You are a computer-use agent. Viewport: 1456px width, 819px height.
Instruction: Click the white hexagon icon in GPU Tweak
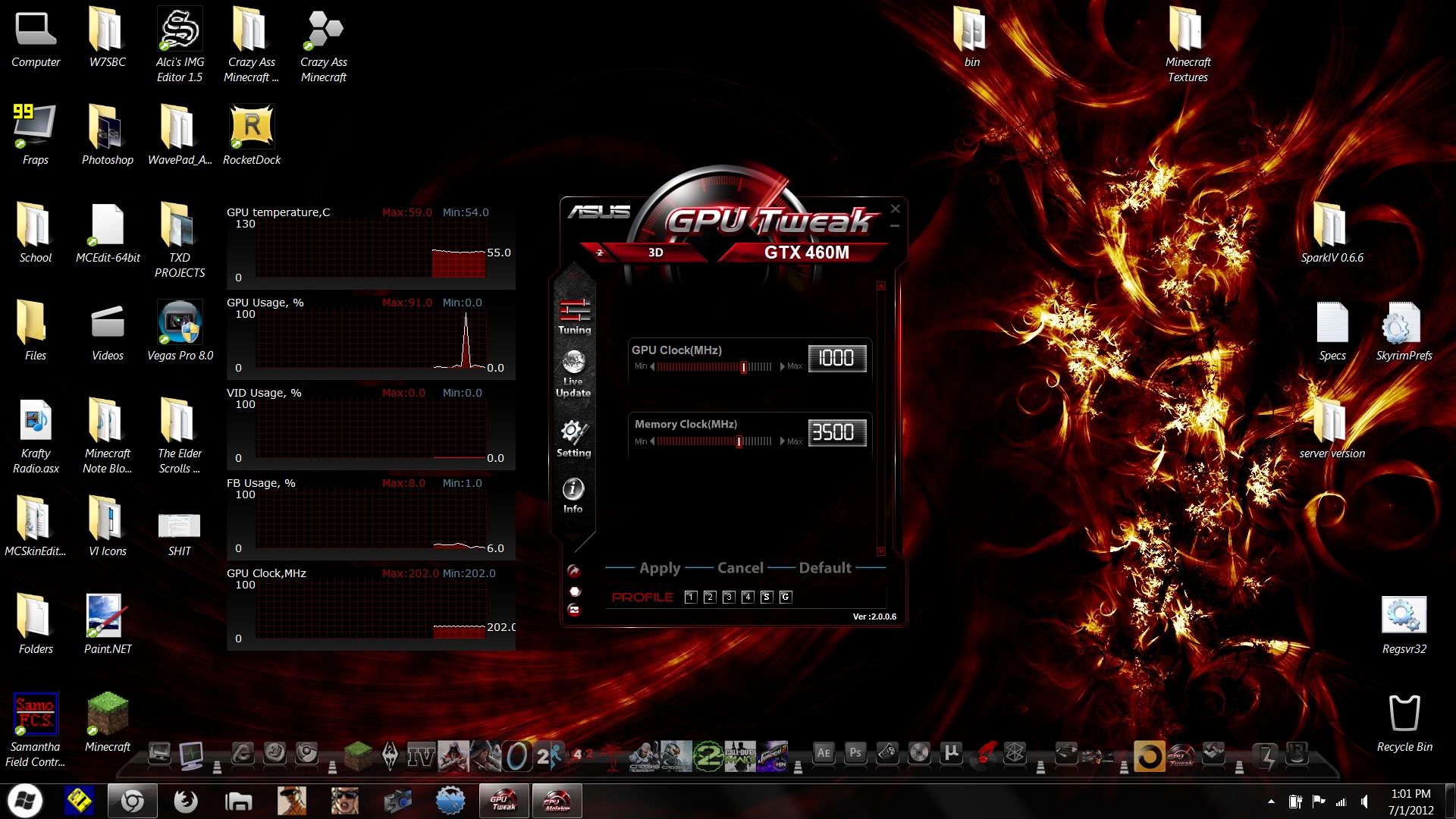(x=574, y=591)
